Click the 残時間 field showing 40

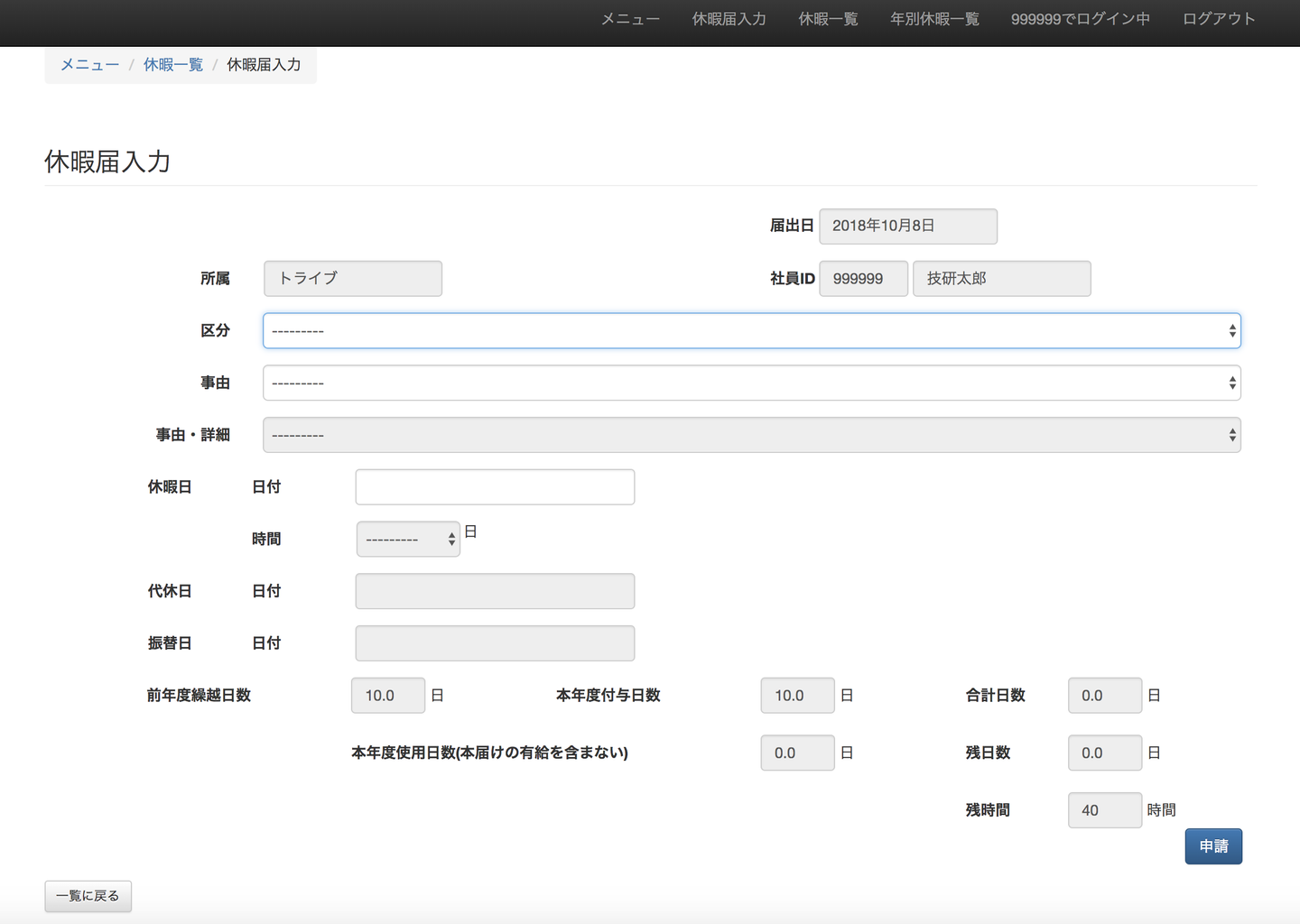1104,810
